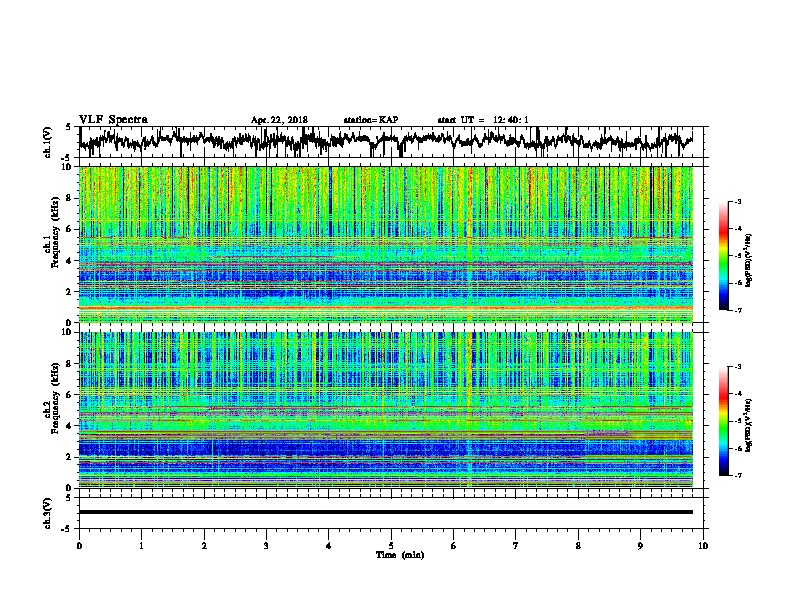Click the "5" tick of ch.1(V) axis
792x612 pixels.
pos(69,127)
